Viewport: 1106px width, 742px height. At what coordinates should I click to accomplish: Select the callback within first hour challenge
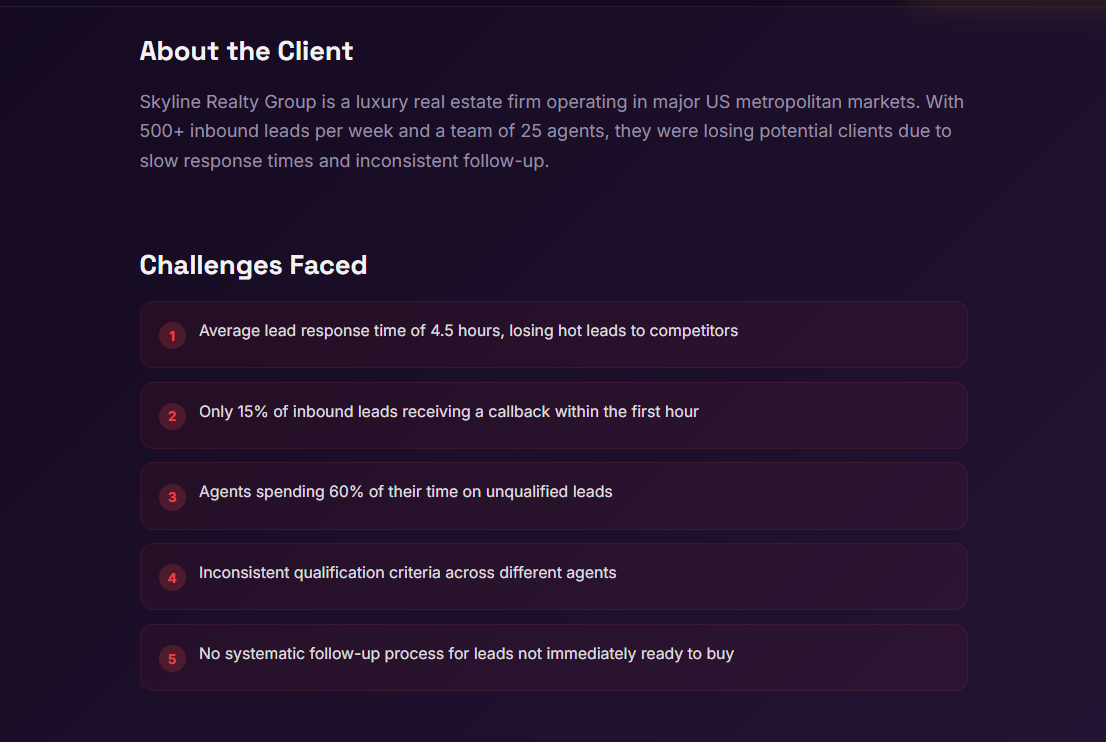coord(553,416)
